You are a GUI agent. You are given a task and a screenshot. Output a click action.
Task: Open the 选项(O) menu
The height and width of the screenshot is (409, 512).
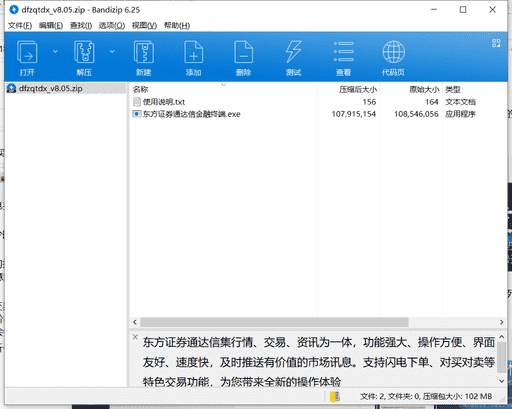(112, 26)
